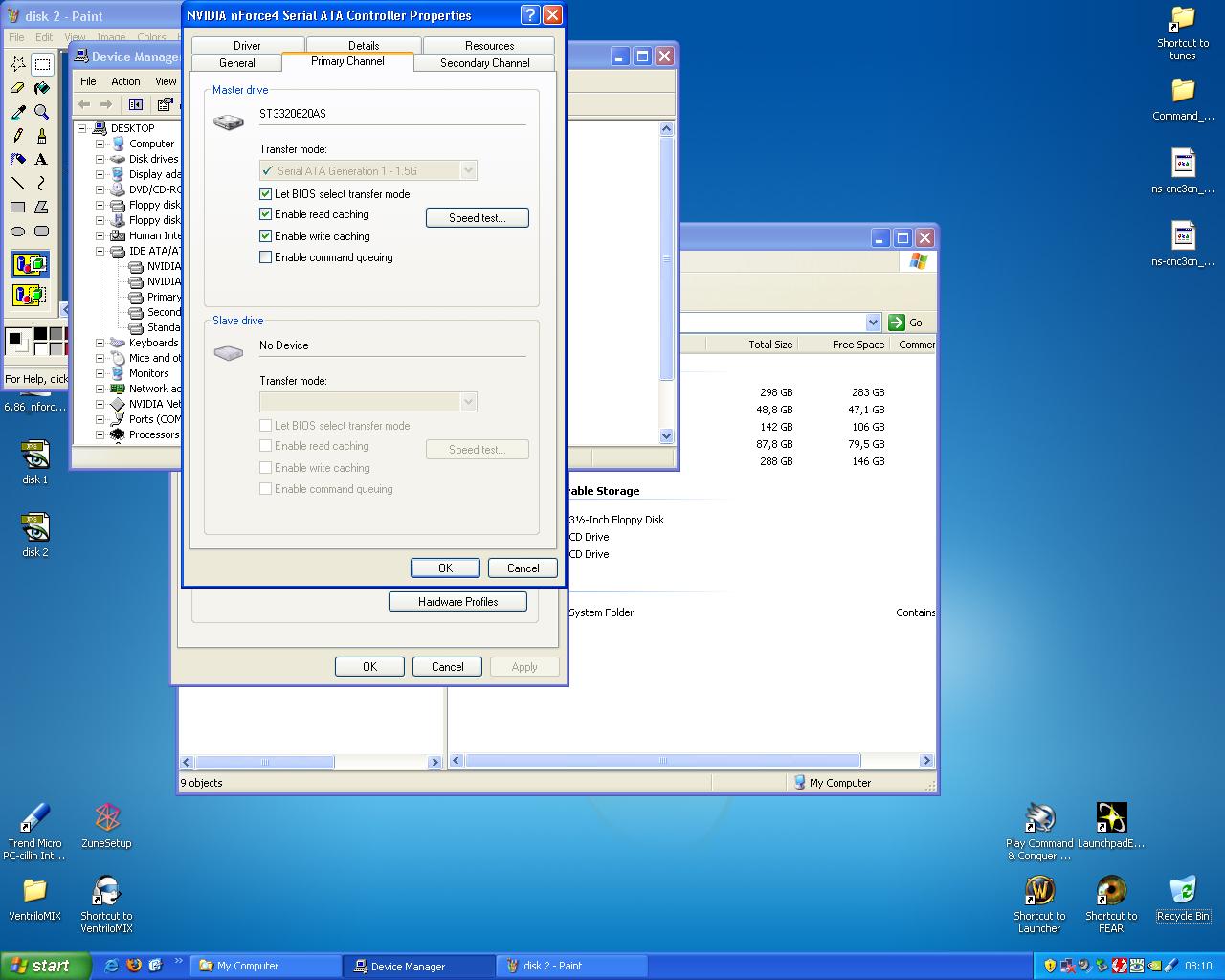Click the Go button in My Computer

[905, 323]
